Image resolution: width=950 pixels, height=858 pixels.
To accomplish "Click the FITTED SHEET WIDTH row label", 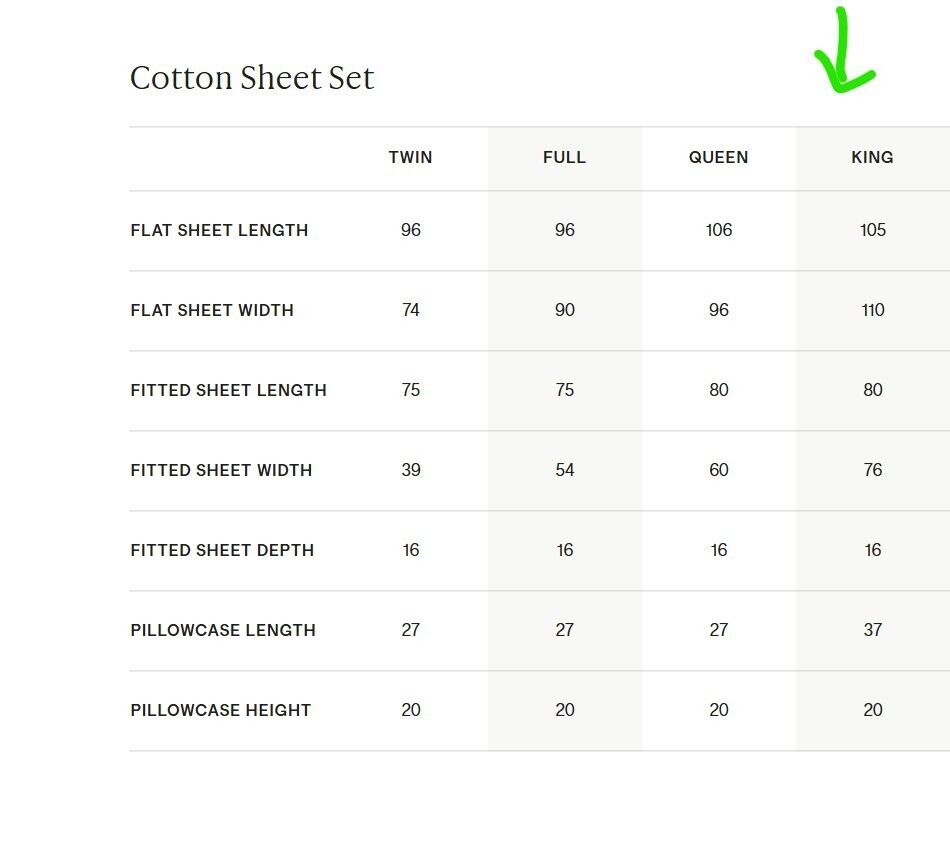I will pos(221,470).
